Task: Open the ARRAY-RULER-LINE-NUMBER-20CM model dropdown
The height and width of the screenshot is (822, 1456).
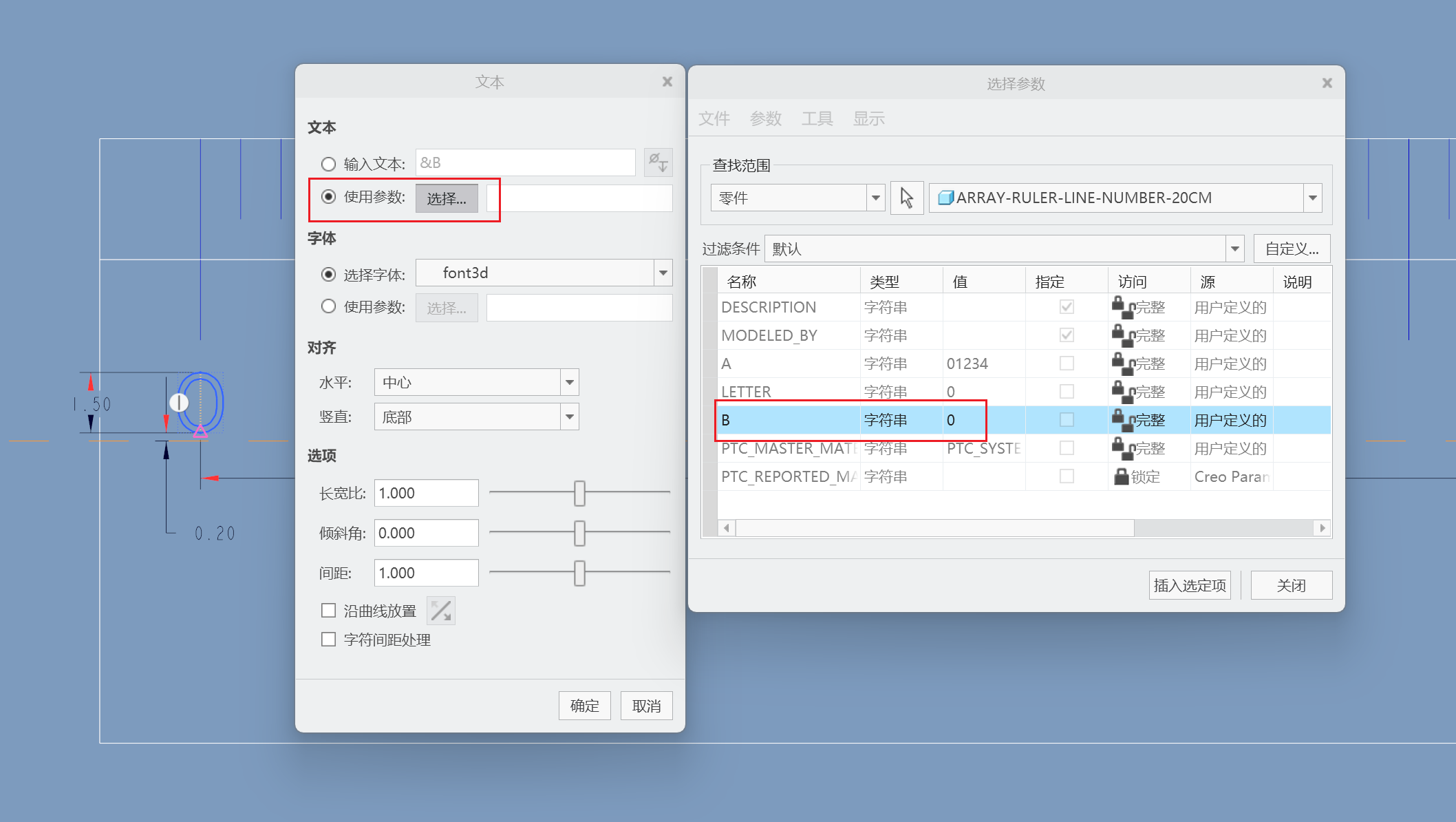Action: tap(1312, 198)
